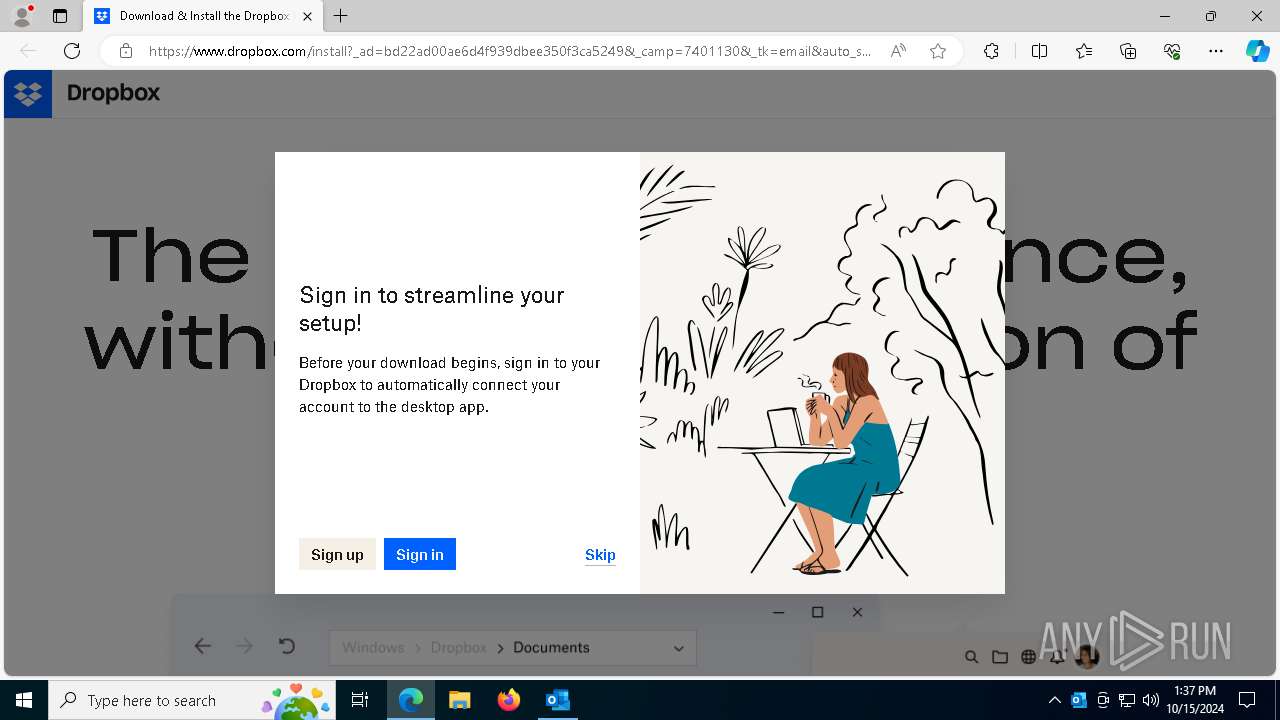The image size is (1280, 720).
Task: Add this page to favorites
Action: (x=938, y=51)
